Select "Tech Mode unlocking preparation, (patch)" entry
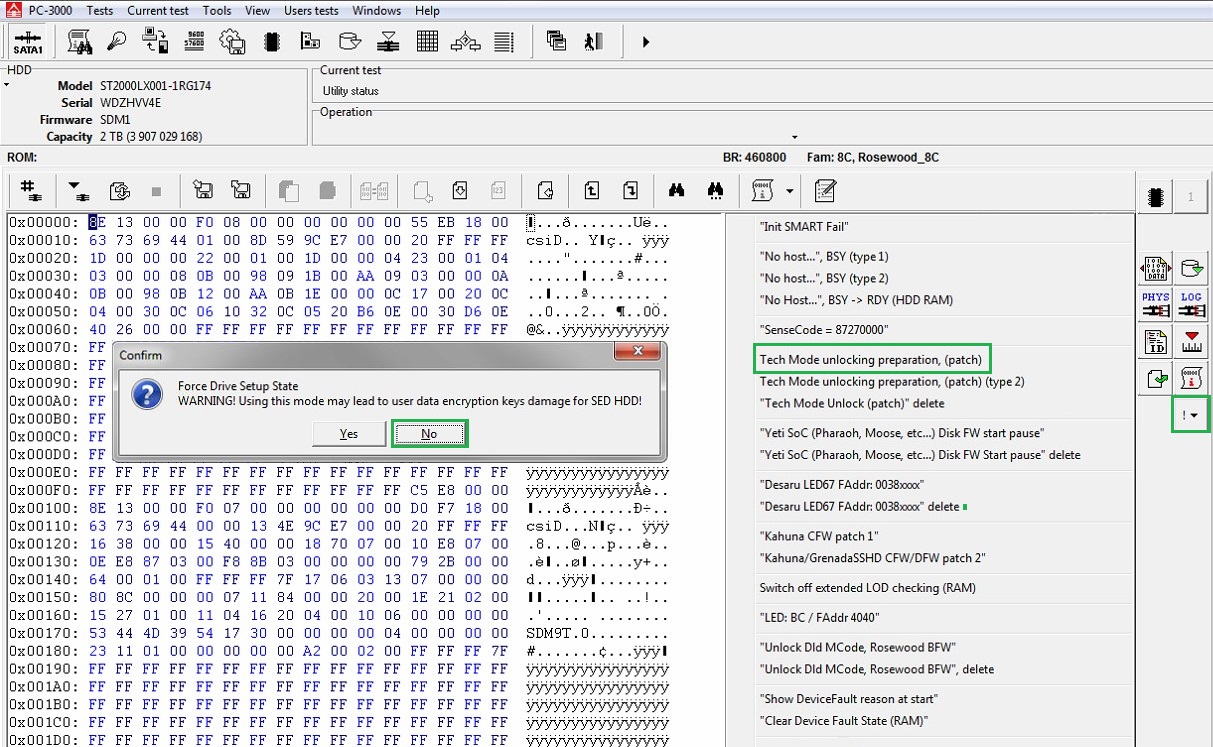 (x=870, y=359)
